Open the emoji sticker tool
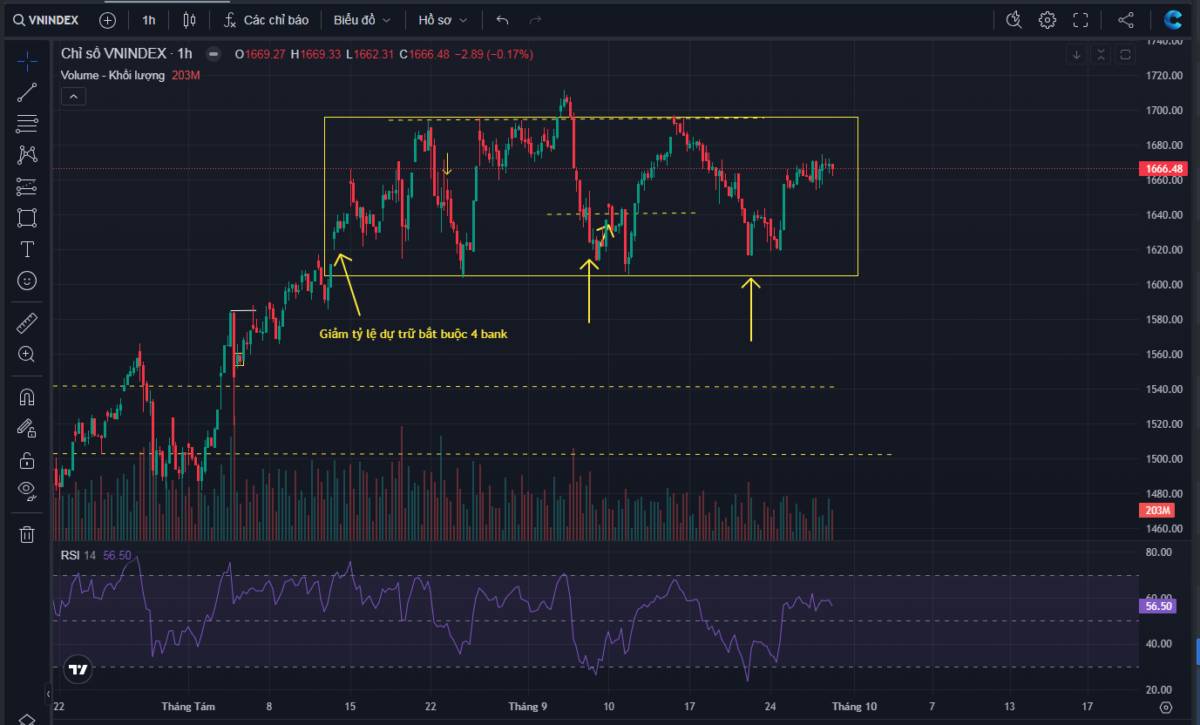 click(x=27, y=281)
